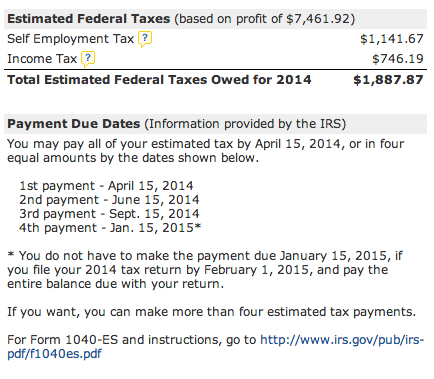
Task: Select the Self Employment Tax label
Action: 71,39
